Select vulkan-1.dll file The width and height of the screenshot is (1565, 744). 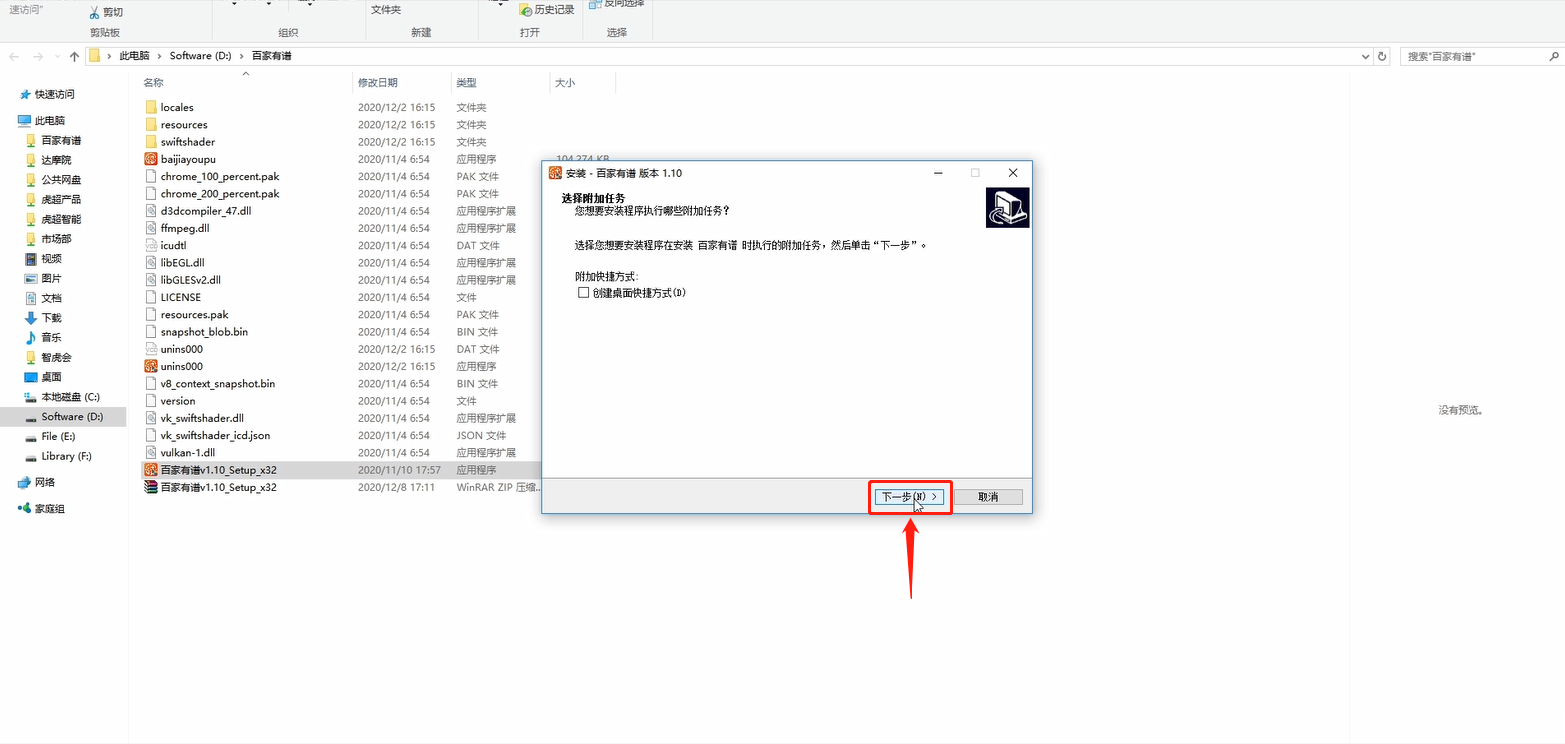[x=188, y=452]
